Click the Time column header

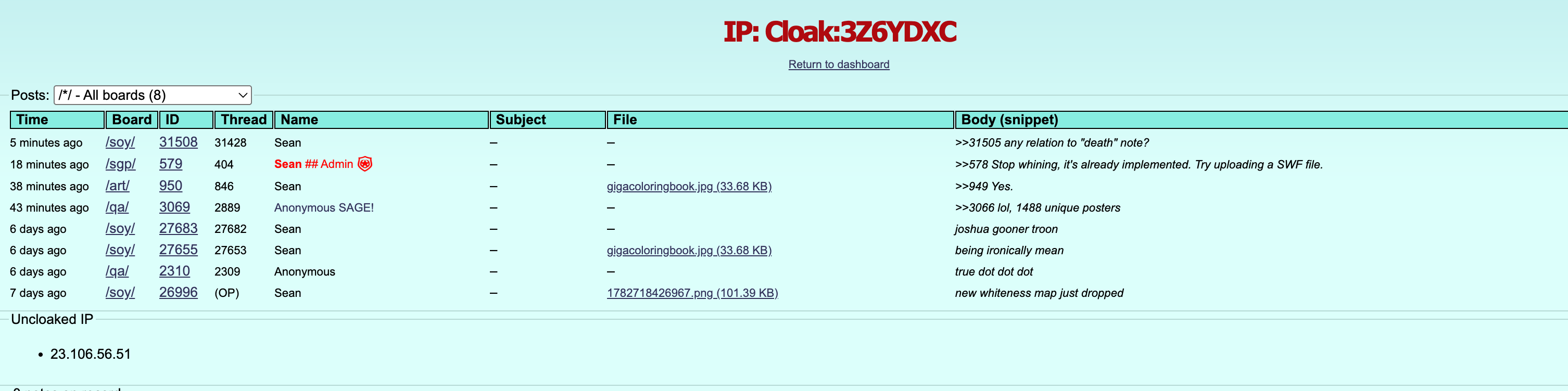pyautogui.click(x=57, y=120)
